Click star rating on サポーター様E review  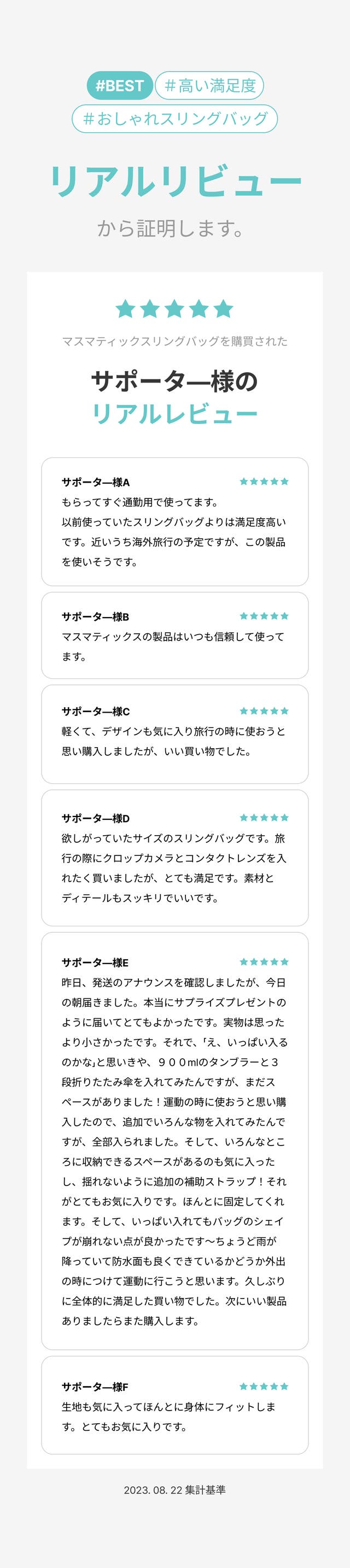264,962
